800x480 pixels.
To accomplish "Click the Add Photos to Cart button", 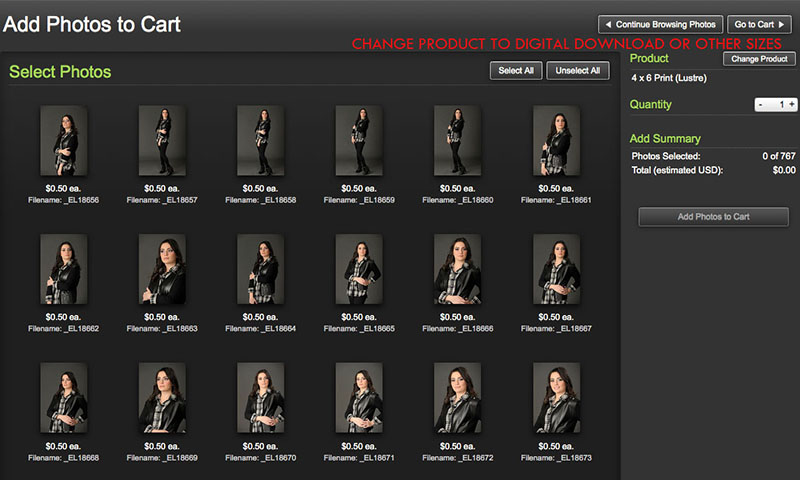I will pos(713,216).
